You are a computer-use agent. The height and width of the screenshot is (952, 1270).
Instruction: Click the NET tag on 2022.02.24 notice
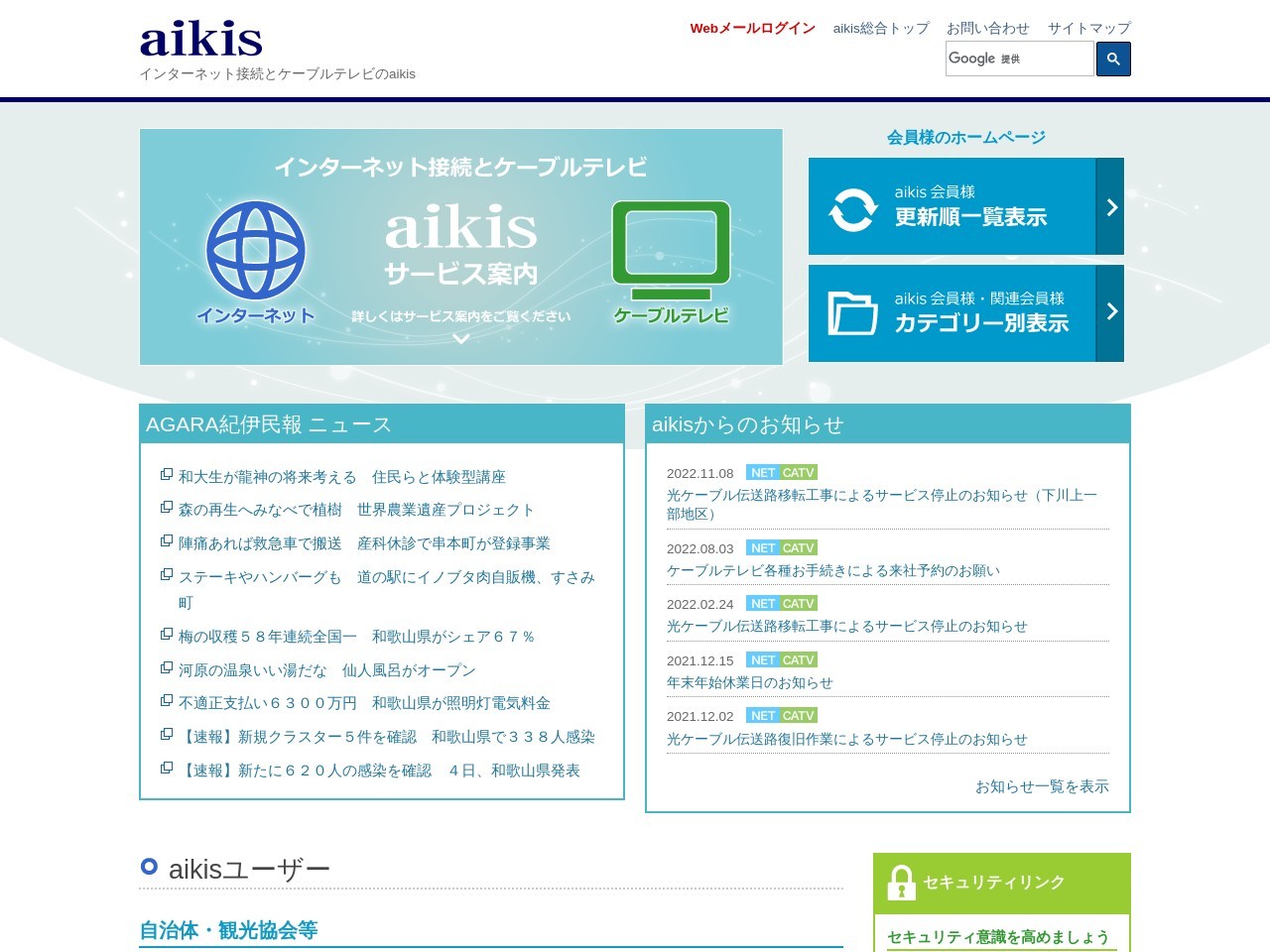pos(763,604)
